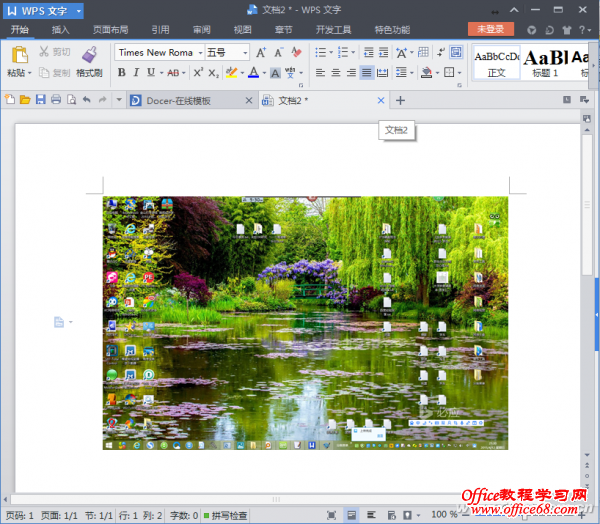
Task: Toggle spell check (拼写检查) in status bar
Action: 225,515
